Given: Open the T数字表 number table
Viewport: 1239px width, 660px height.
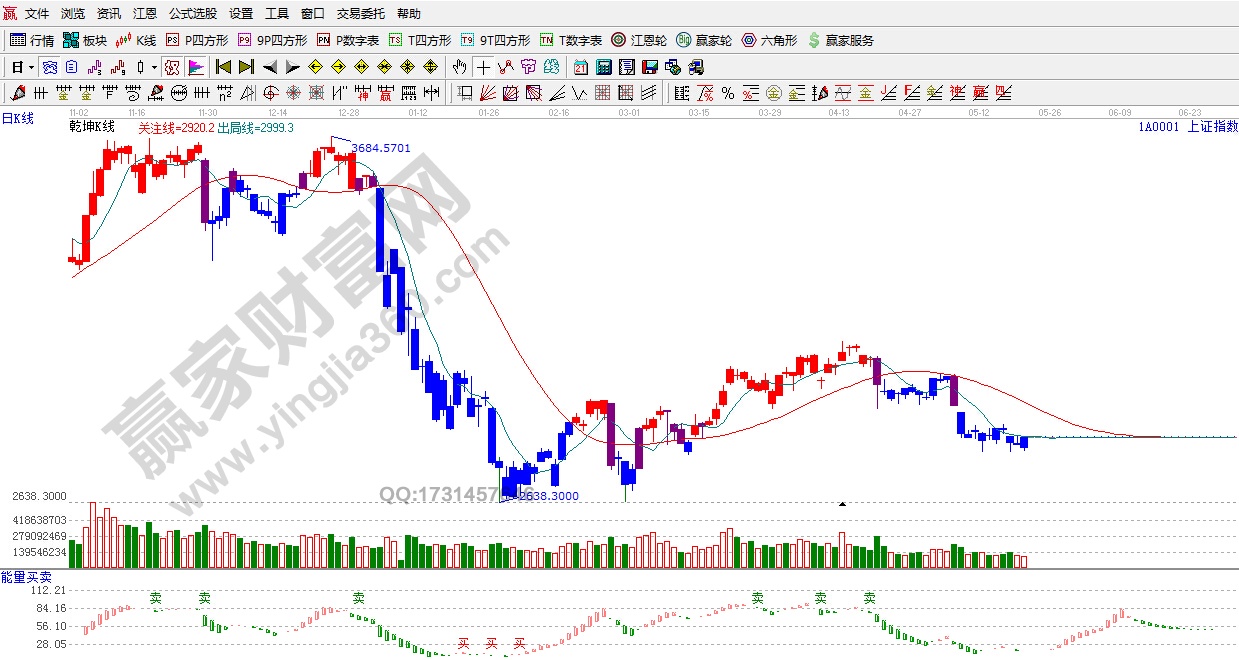Looking at the screenshot, I should [x=571, y=41].
